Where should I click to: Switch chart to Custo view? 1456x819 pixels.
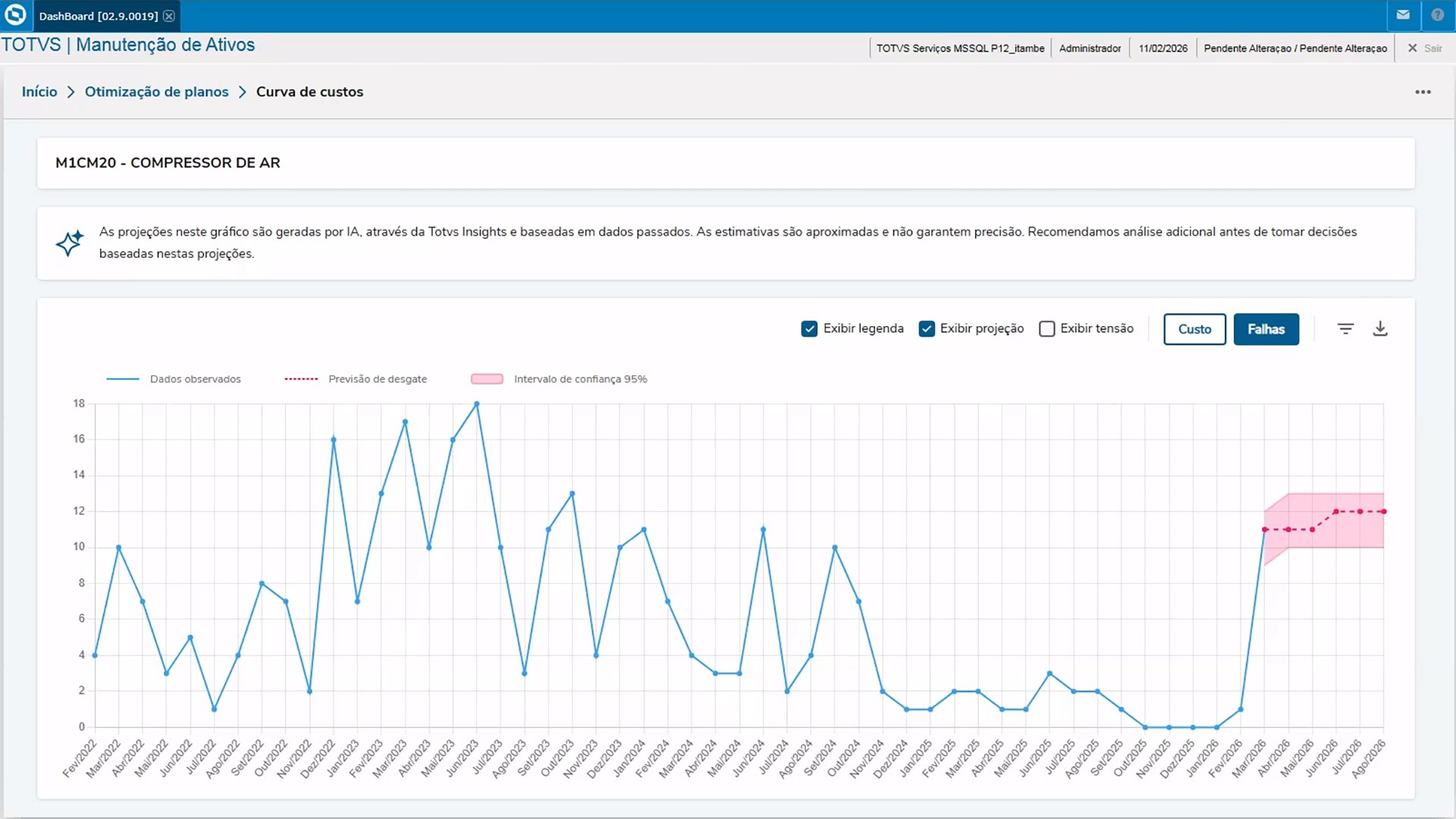click(1194, 329)
